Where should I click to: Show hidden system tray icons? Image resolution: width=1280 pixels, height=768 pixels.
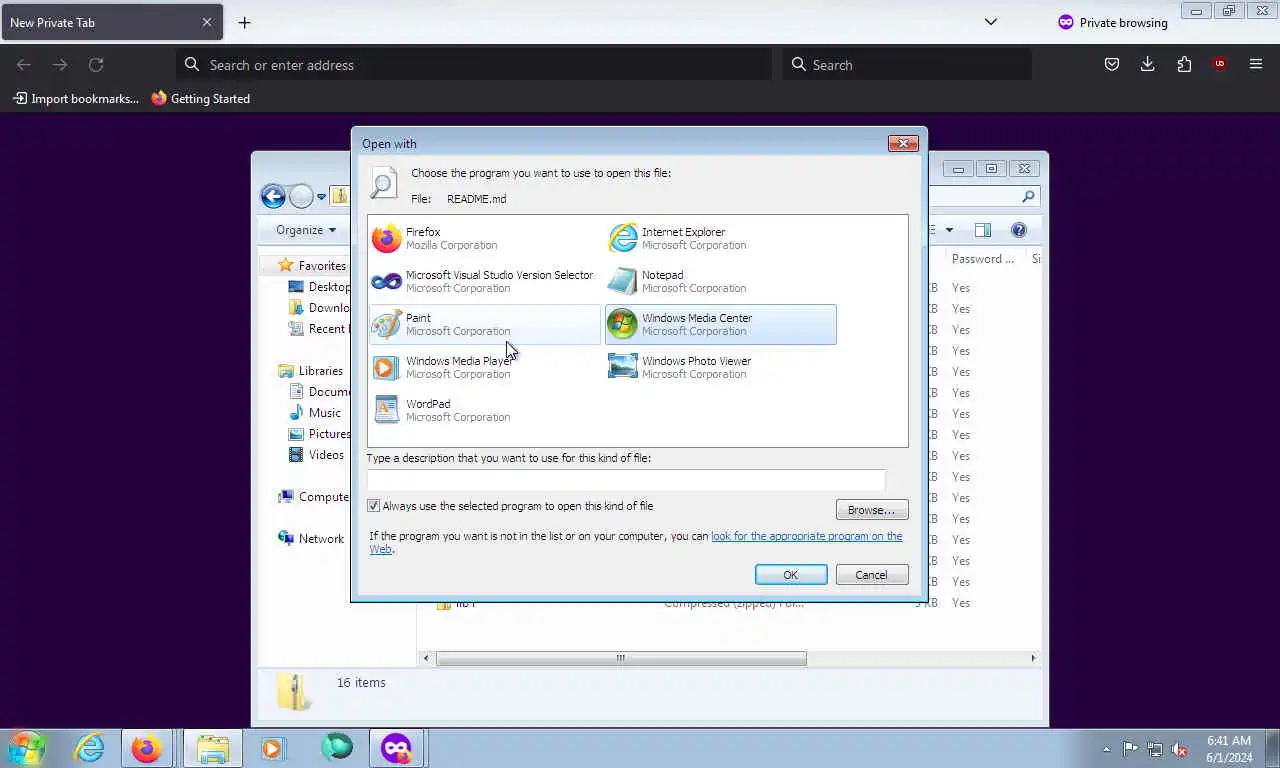[1106, 749]
